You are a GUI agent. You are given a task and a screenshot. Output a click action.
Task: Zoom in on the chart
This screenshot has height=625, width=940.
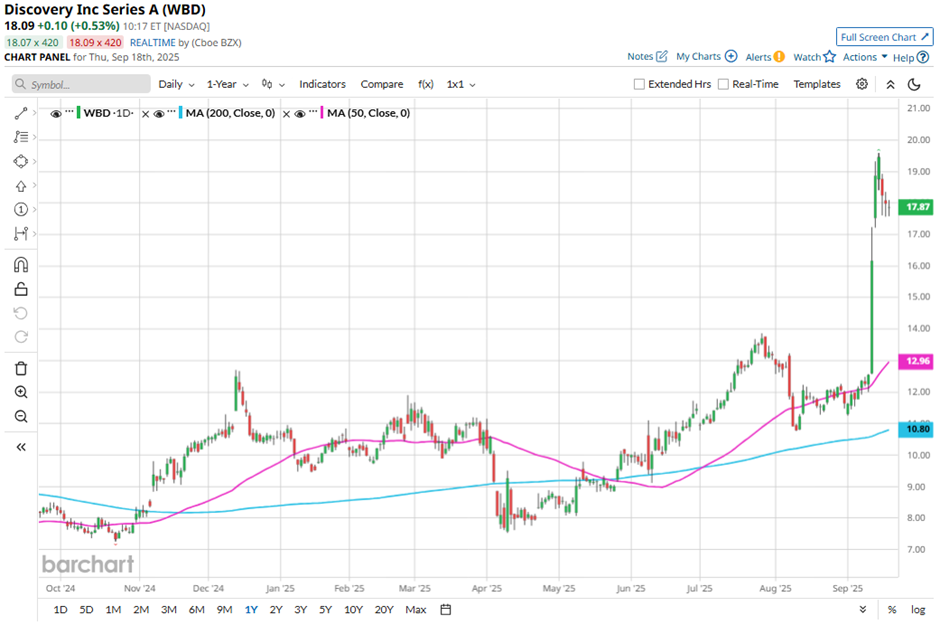point(21,392)
